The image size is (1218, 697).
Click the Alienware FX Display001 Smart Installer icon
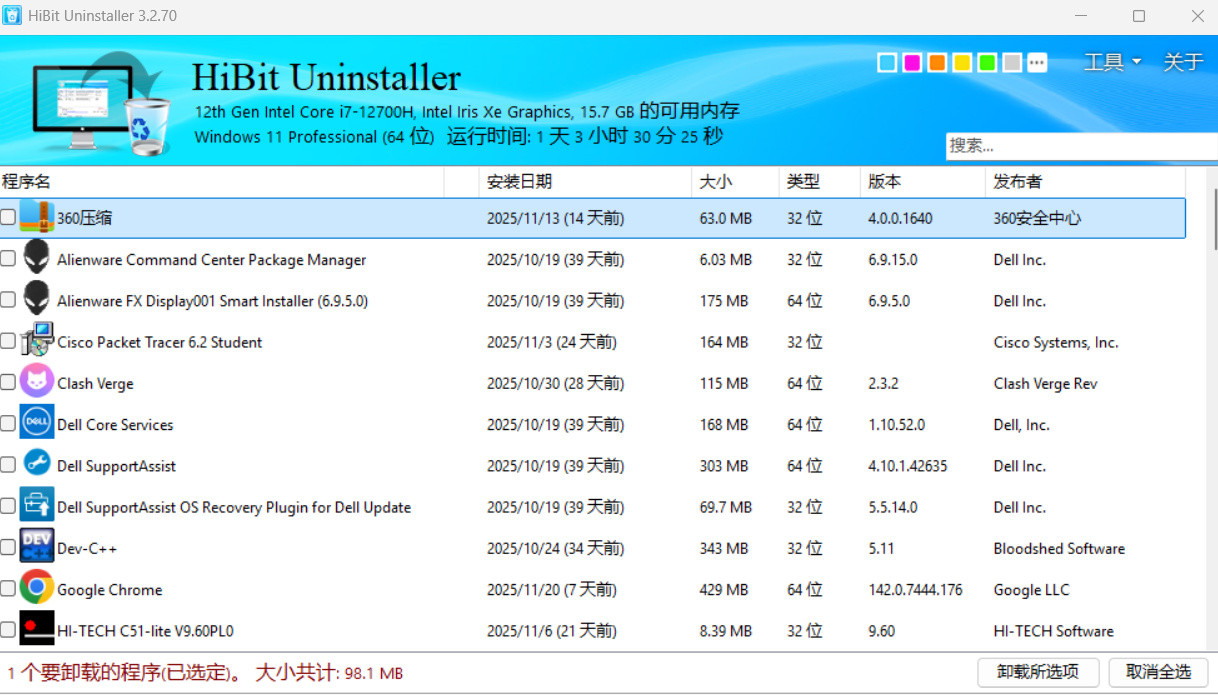[37, 300]
